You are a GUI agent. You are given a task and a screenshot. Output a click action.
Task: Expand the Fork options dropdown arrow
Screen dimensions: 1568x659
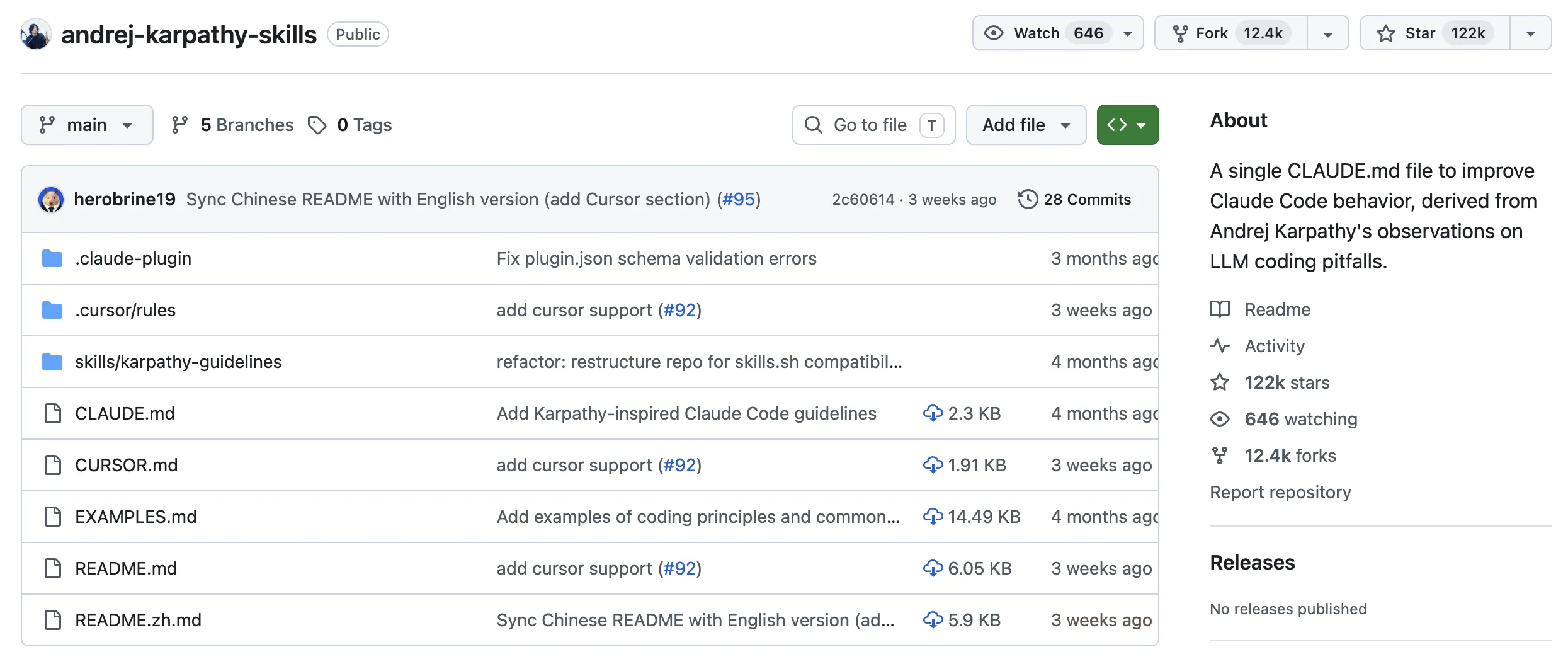pyautogui.click(x=1328, y=33)
